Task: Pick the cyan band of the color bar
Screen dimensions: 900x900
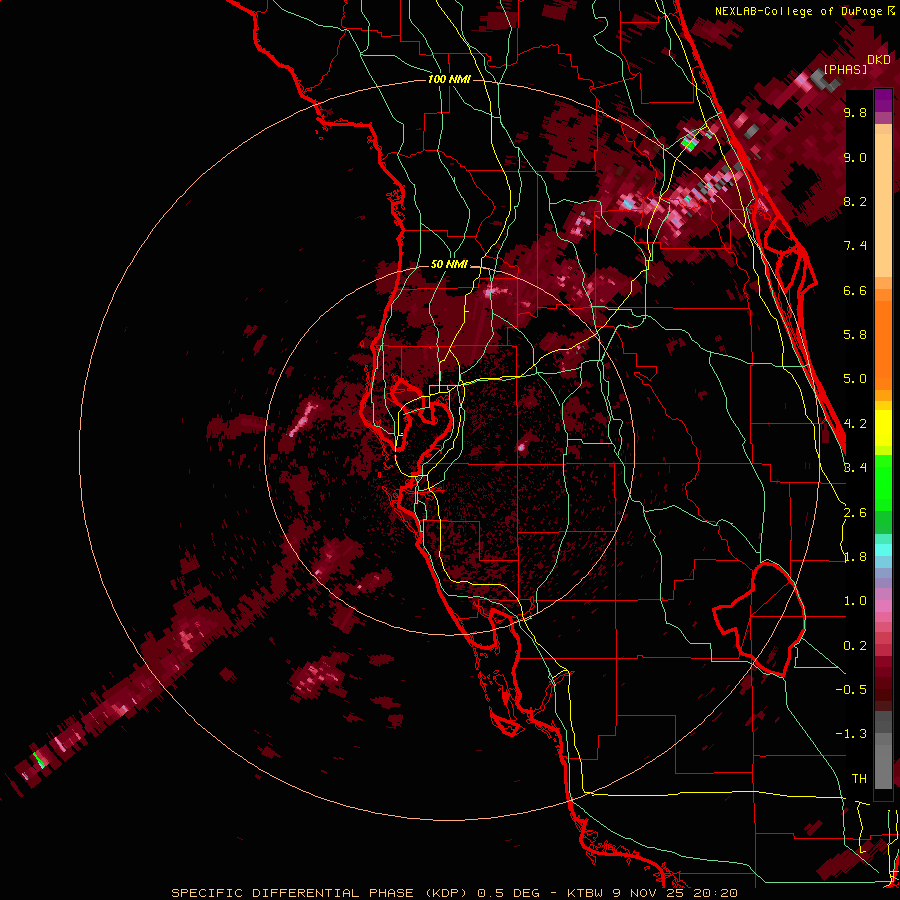Action: [x=883, y=549]
